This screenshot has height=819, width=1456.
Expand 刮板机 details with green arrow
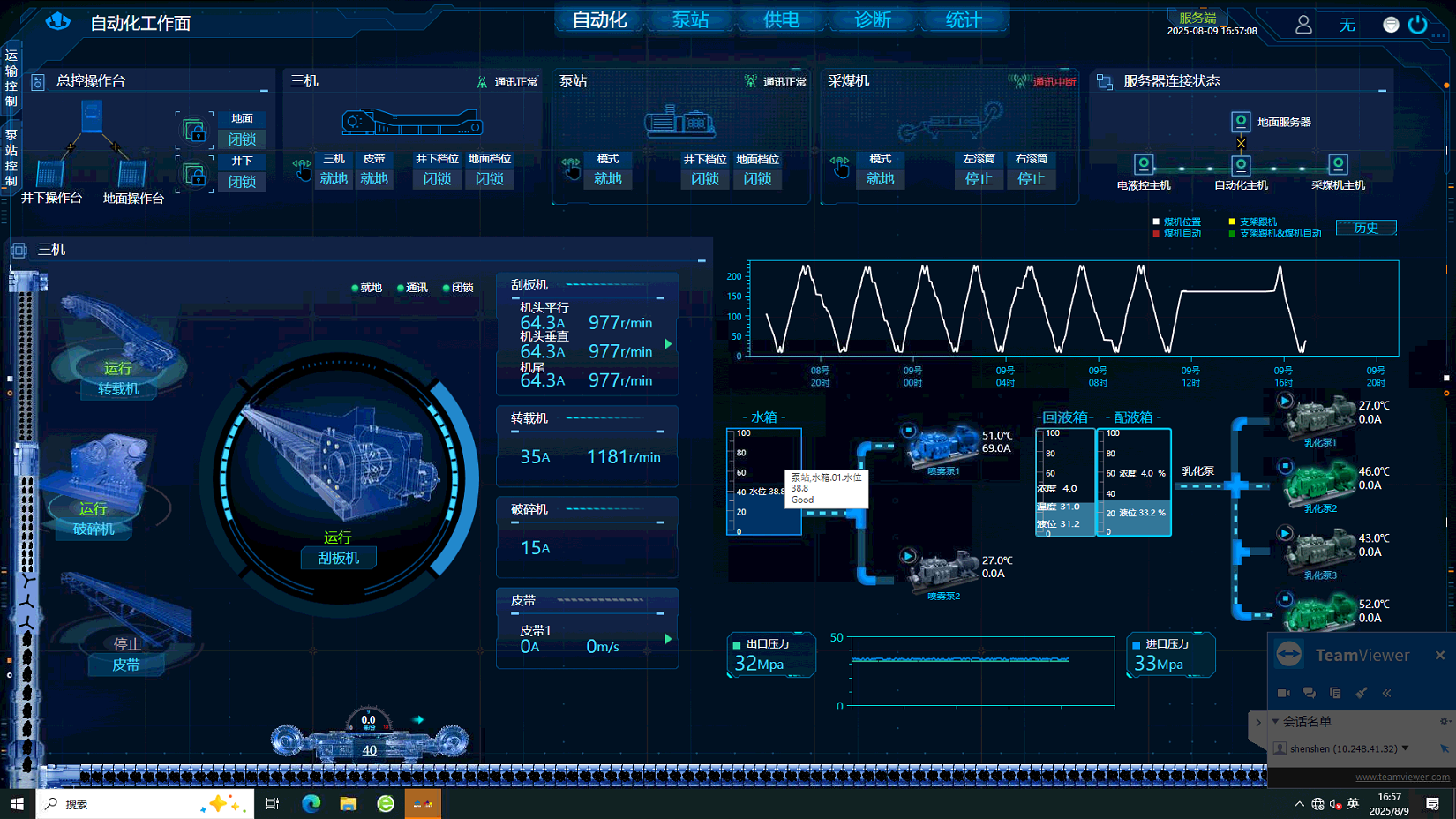coord(668,344)
